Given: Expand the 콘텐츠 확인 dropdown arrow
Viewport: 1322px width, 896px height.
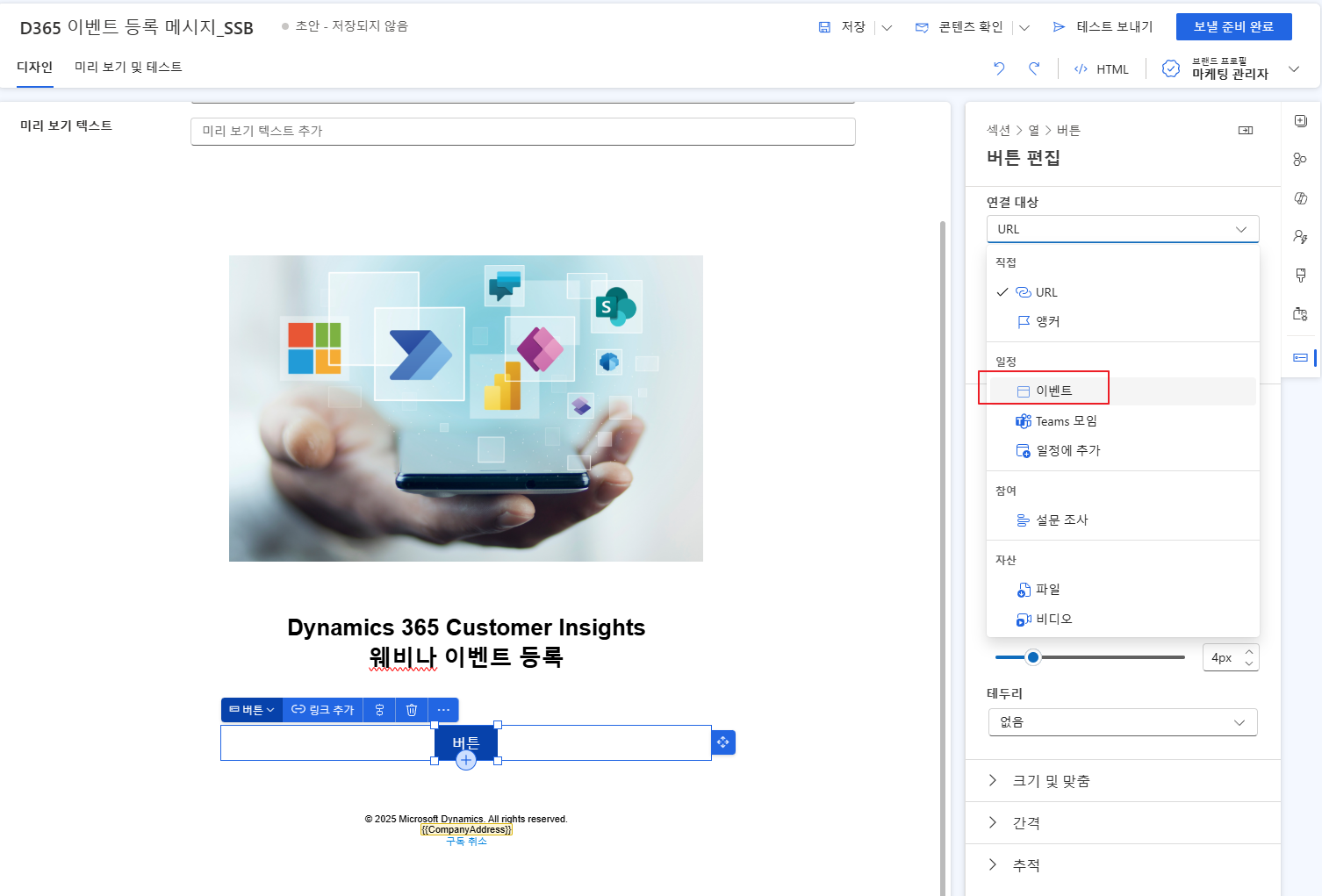Looking at the screenshot, I should 1024,27.
